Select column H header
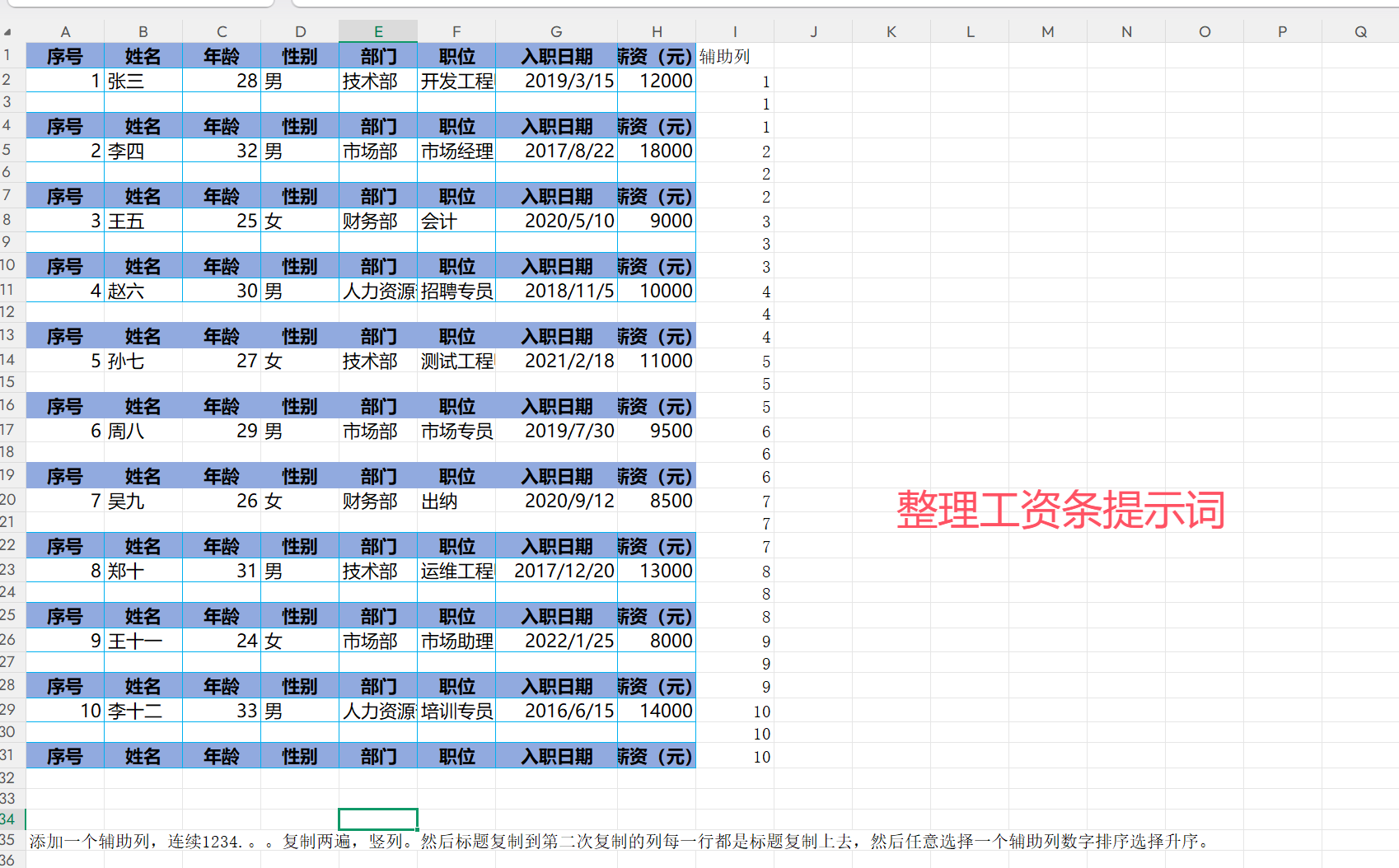1399x868 pixels. pyautogui.click(x=657, y=31)
